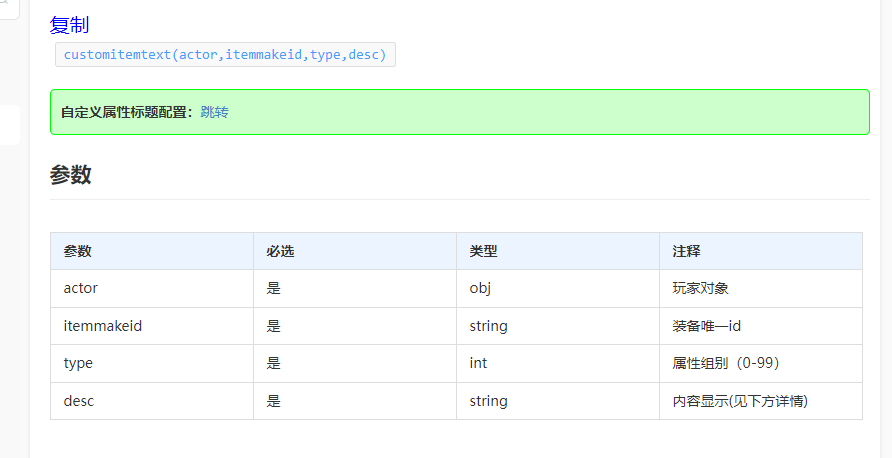Viewport: 892px width, 458px height.
Task: Select the actor parameter cell
Action: (152, 288)
